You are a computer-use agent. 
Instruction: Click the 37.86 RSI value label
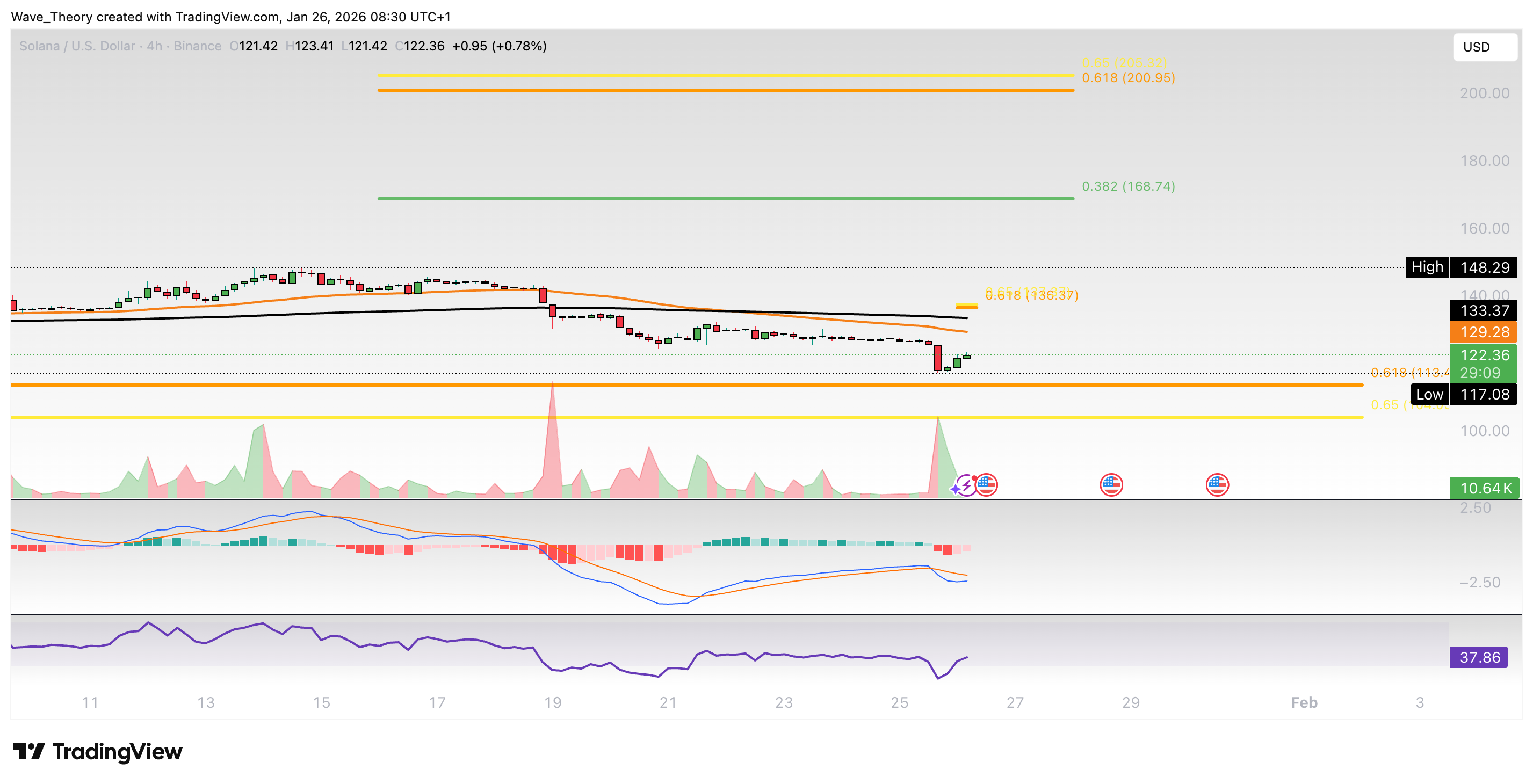tap(1480, 657)
